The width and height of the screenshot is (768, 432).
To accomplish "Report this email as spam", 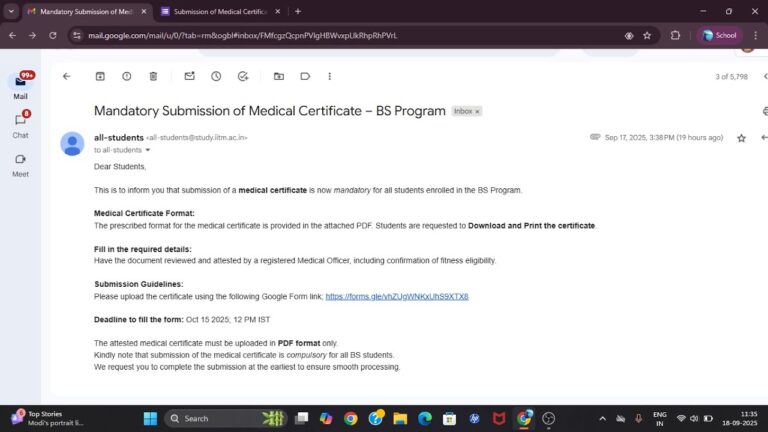I will (127, 76).
